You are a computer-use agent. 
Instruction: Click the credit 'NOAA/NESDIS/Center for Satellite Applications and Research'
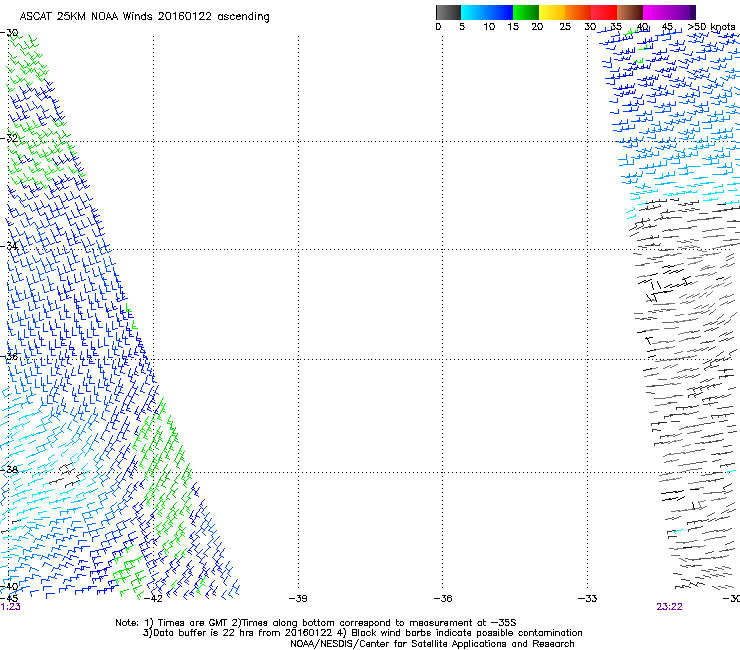pyautogui.click(x=432, y=644)
